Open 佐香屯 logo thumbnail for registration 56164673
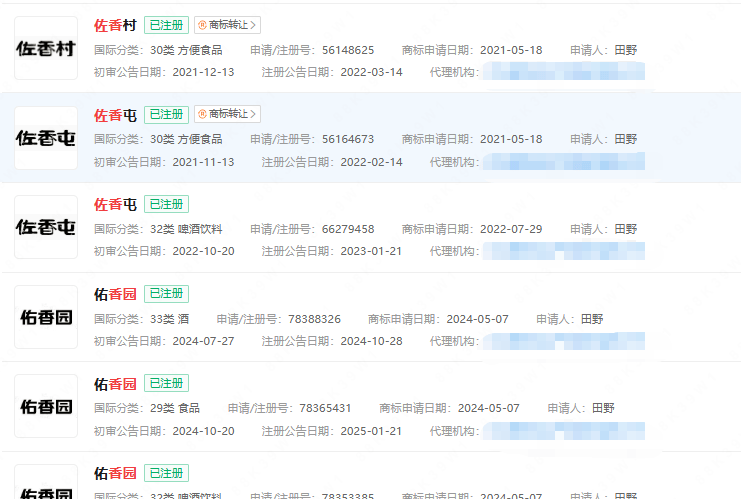Screen dimensions: 741x499 (45, 138)
